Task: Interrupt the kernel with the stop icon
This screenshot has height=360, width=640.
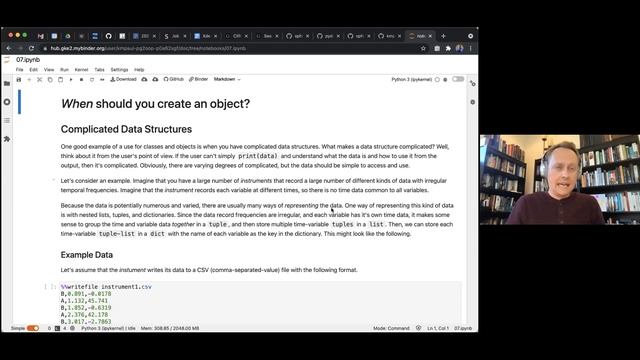Action: coord(81,80)
